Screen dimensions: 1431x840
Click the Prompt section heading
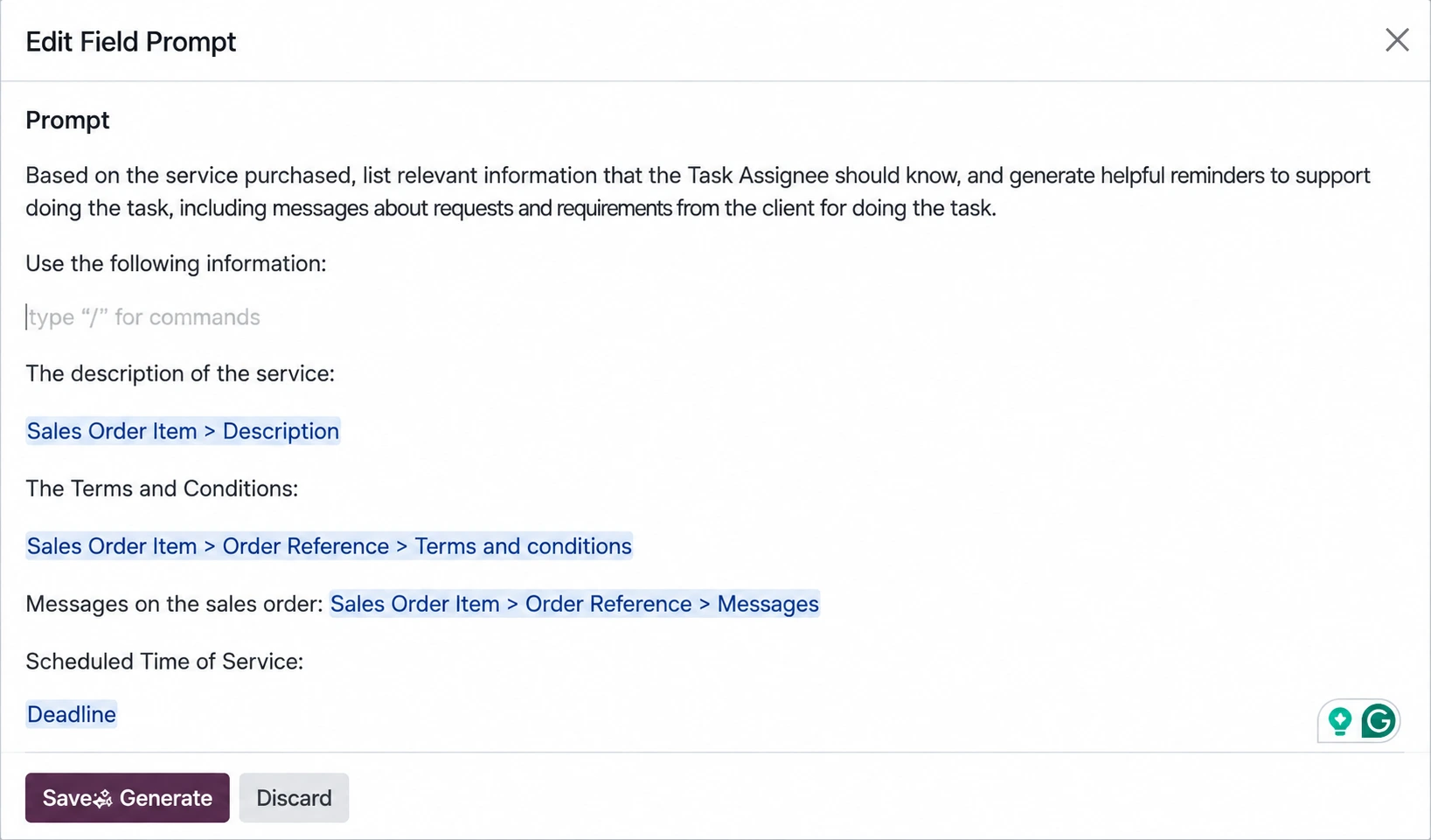(67, 120)
